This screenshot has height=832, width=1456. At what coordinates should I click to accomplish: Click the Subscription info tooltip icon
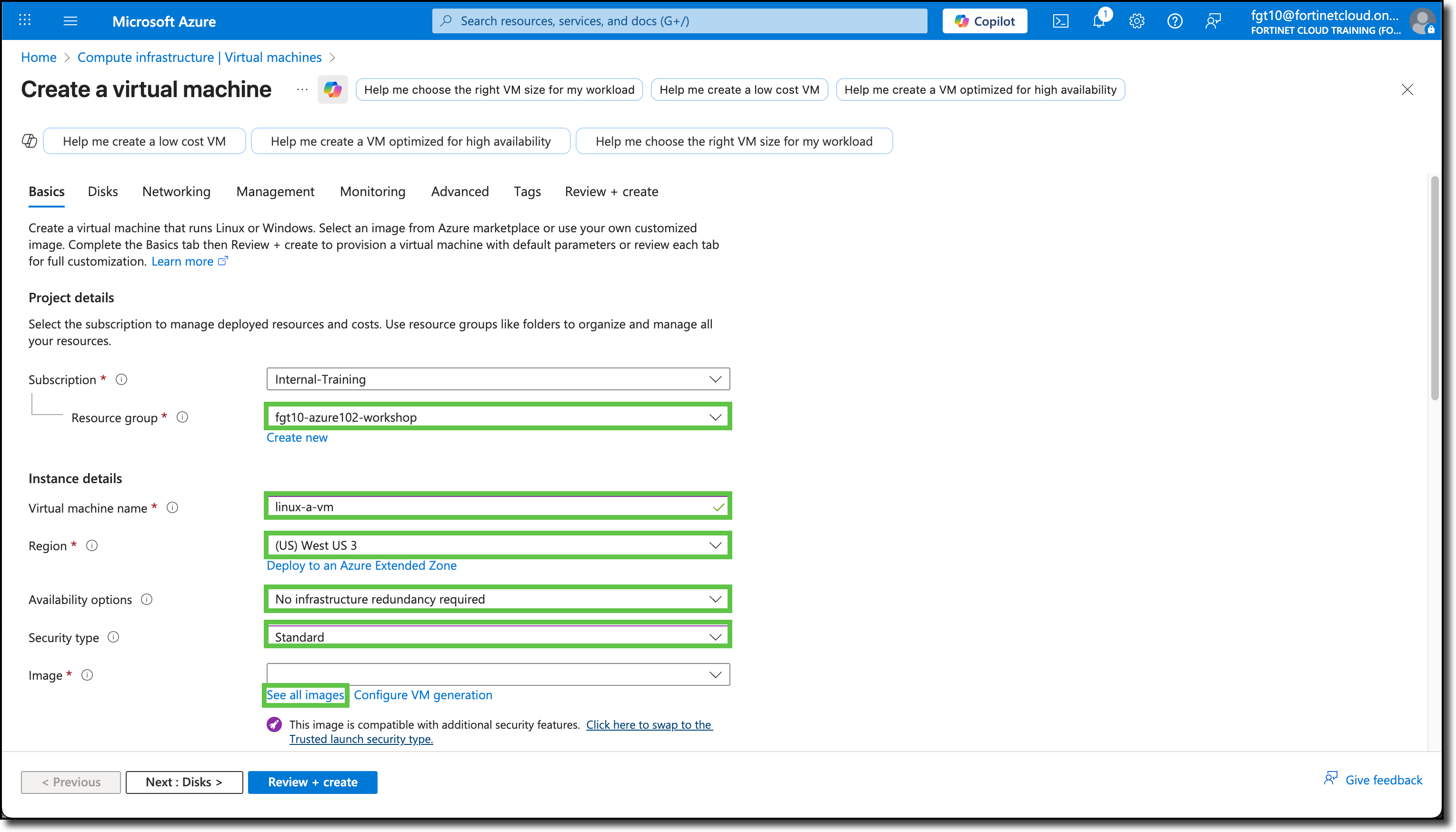coord(122,379)
